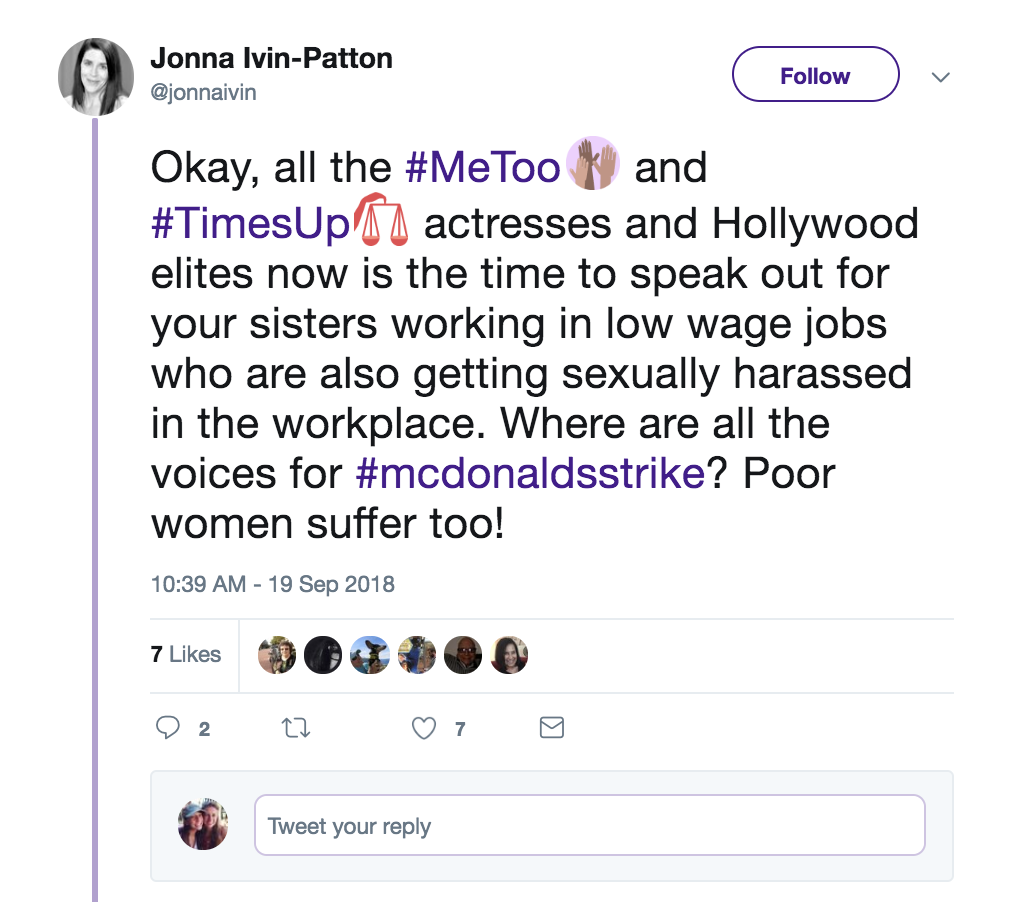Click the reply speech bubble icon

(168, 728)
